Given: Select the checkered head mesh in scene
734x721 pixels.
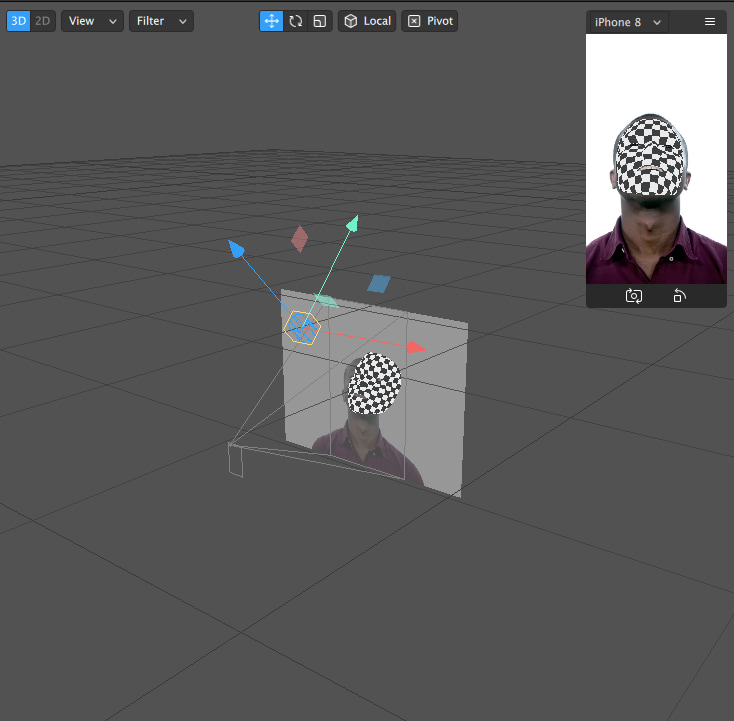Looking at the screenshot, I should click(x=376, y=383).
